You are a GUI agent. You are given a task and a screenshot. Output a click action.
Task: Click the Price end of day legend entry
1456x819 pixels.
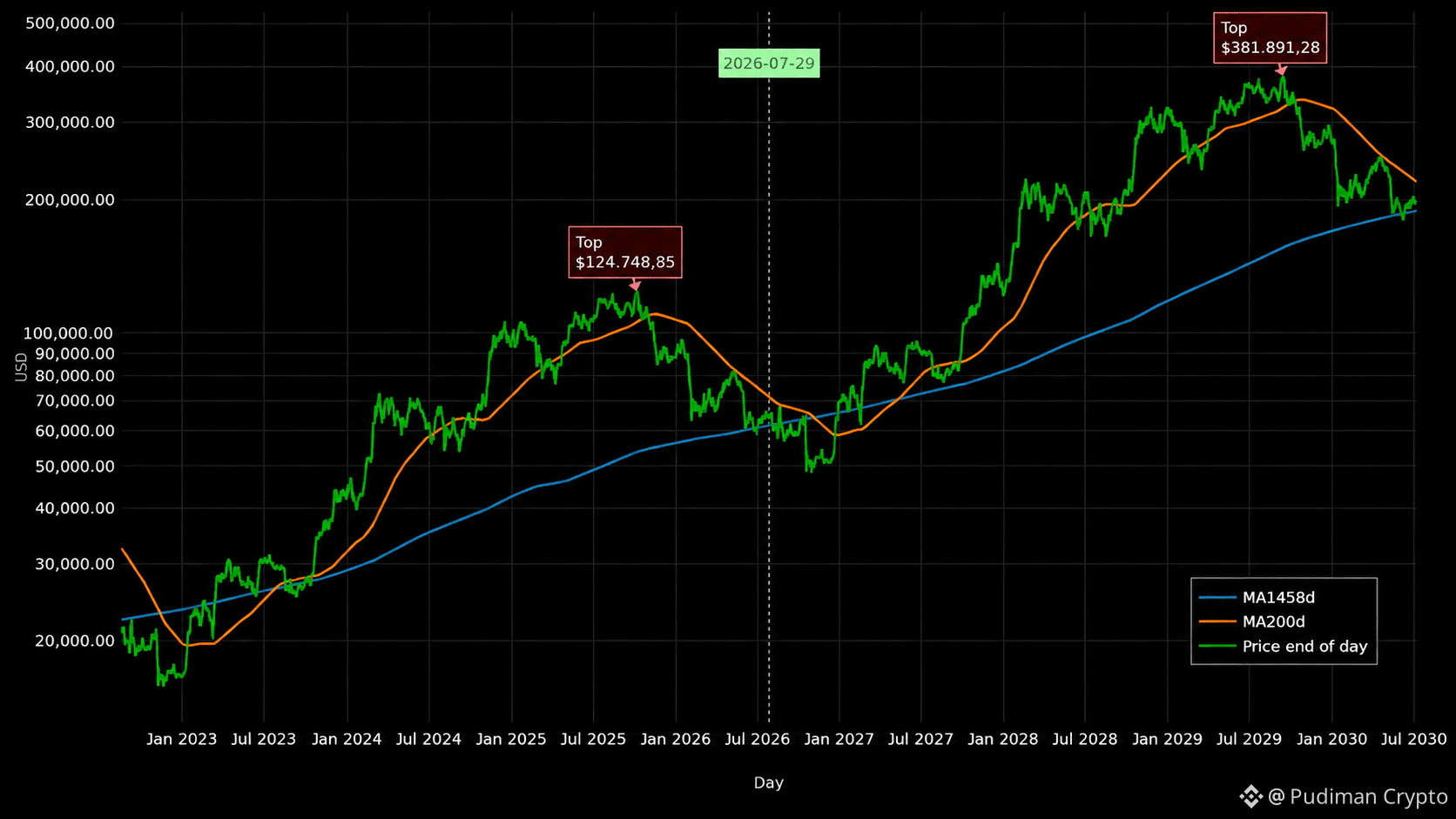1283,646
